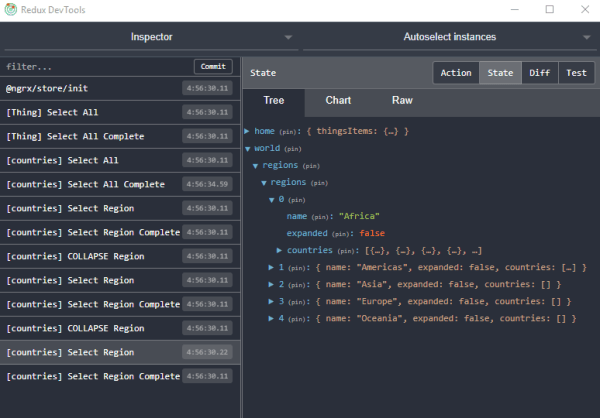Click the filter input field

pos(97,66)
